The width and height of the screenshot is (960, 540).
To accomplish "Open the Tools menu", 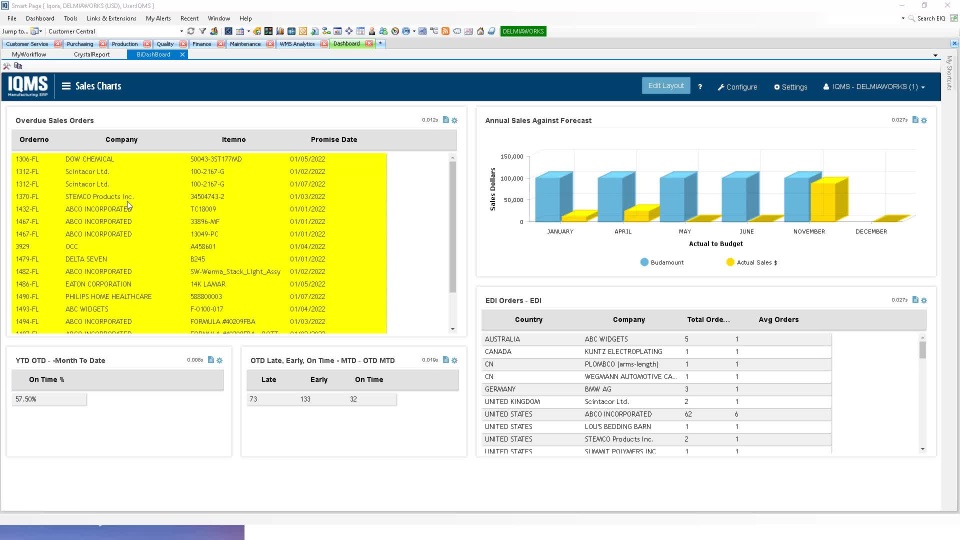I will [70, 18].
